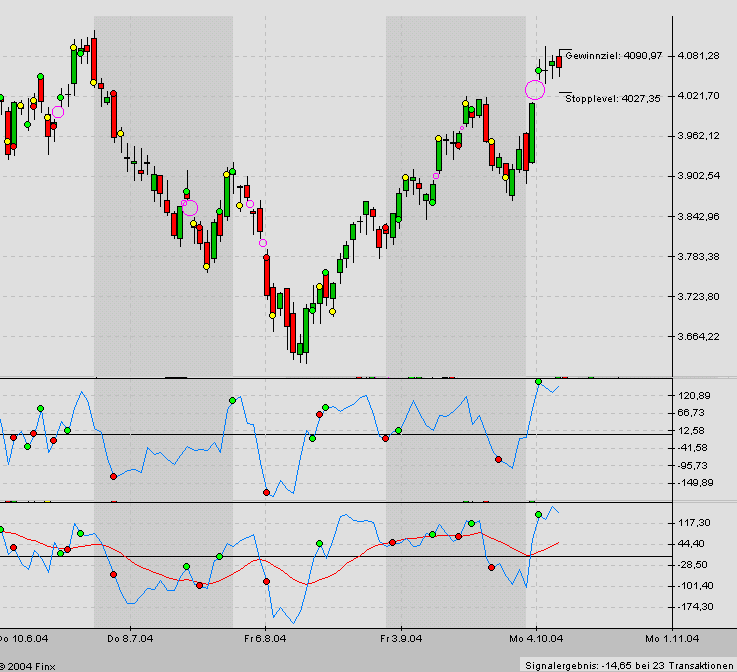Click the 120,89 oscillator axis value
The height and width of the screenshot is (672, 737).
coord(693,396)
